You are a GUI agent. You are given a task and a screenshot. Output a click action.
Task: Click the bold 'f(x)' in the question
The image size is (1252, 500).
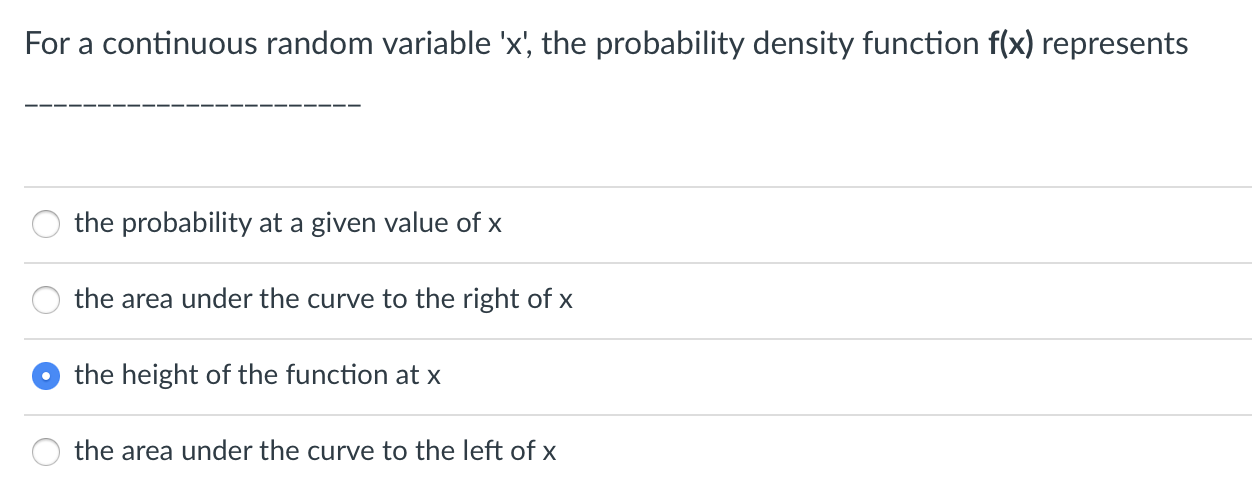click(1010, 44)
